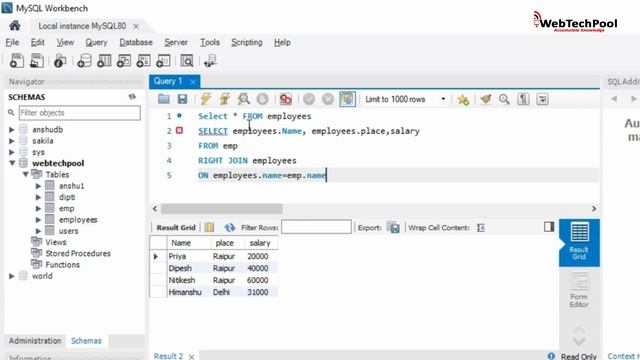
Task: Expand the anshudb schema
Action: tap(11, 130)
